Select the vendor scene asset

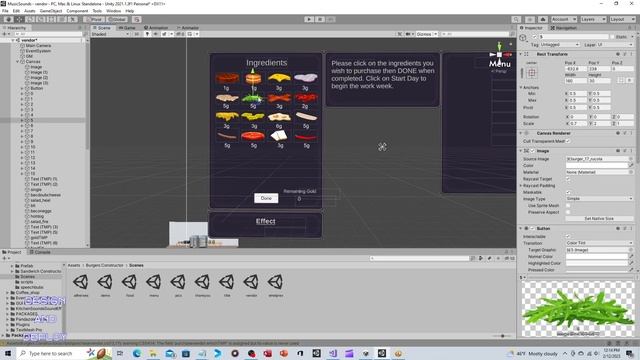251,284
